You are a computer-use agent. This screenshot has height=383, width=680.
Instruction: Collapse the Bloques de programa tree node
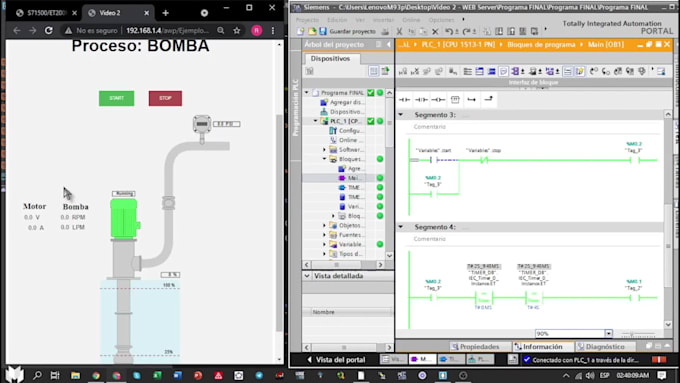point(324,159)
